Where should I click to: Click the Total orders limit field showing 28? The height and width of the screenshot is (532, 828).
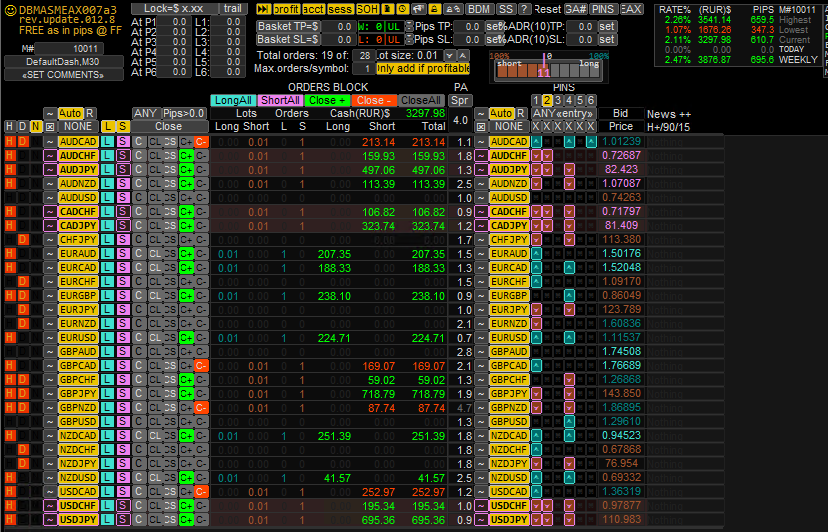coord(364,55)
